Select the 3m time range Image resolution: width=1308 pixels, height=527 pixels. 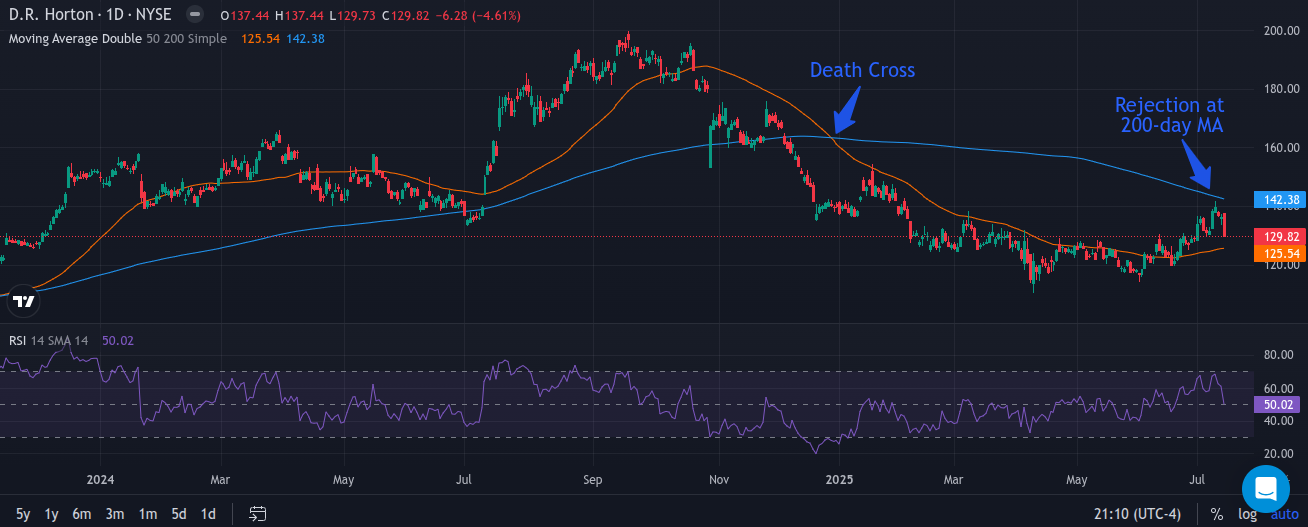pyautogui.click(x=115, y=514)
